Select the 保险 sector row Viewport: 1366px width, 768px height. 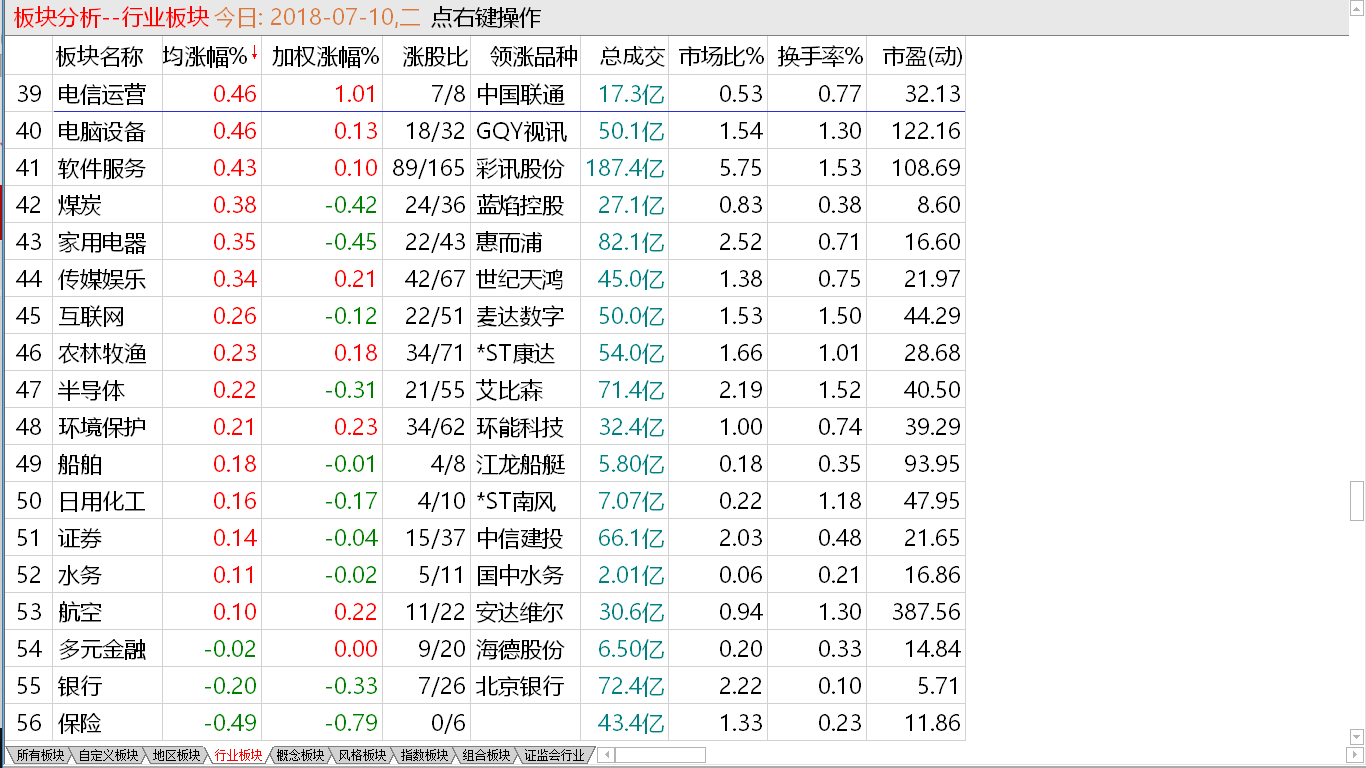485,723
